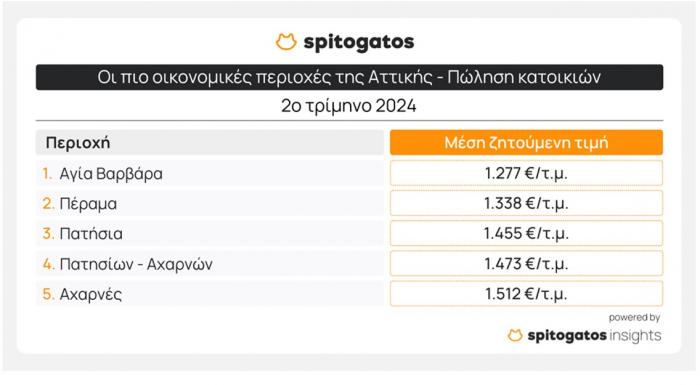Viewport: 700px width, 385px height.
Task: Click the spitogatos cat logo icon at top
Action: [286, 42]
